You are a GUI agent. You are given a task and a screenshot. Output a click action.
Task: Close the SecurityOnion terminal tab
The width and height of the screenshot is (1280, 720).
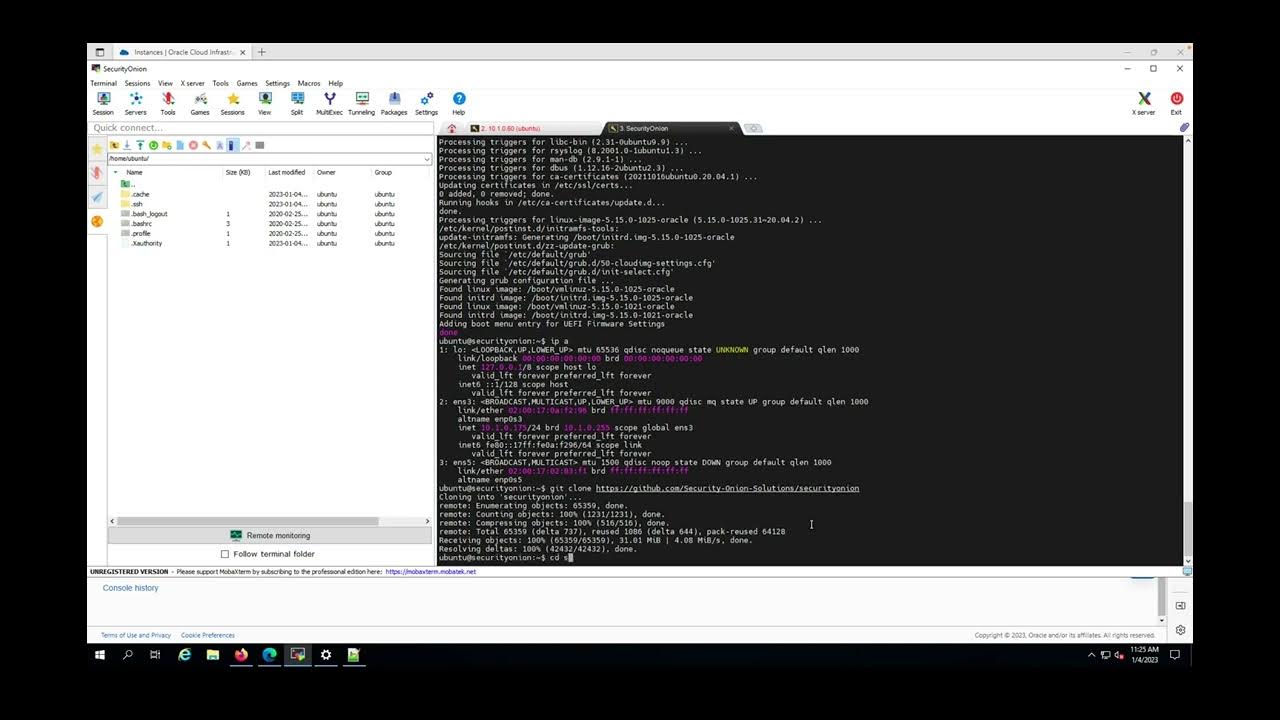tap(731, 128)
